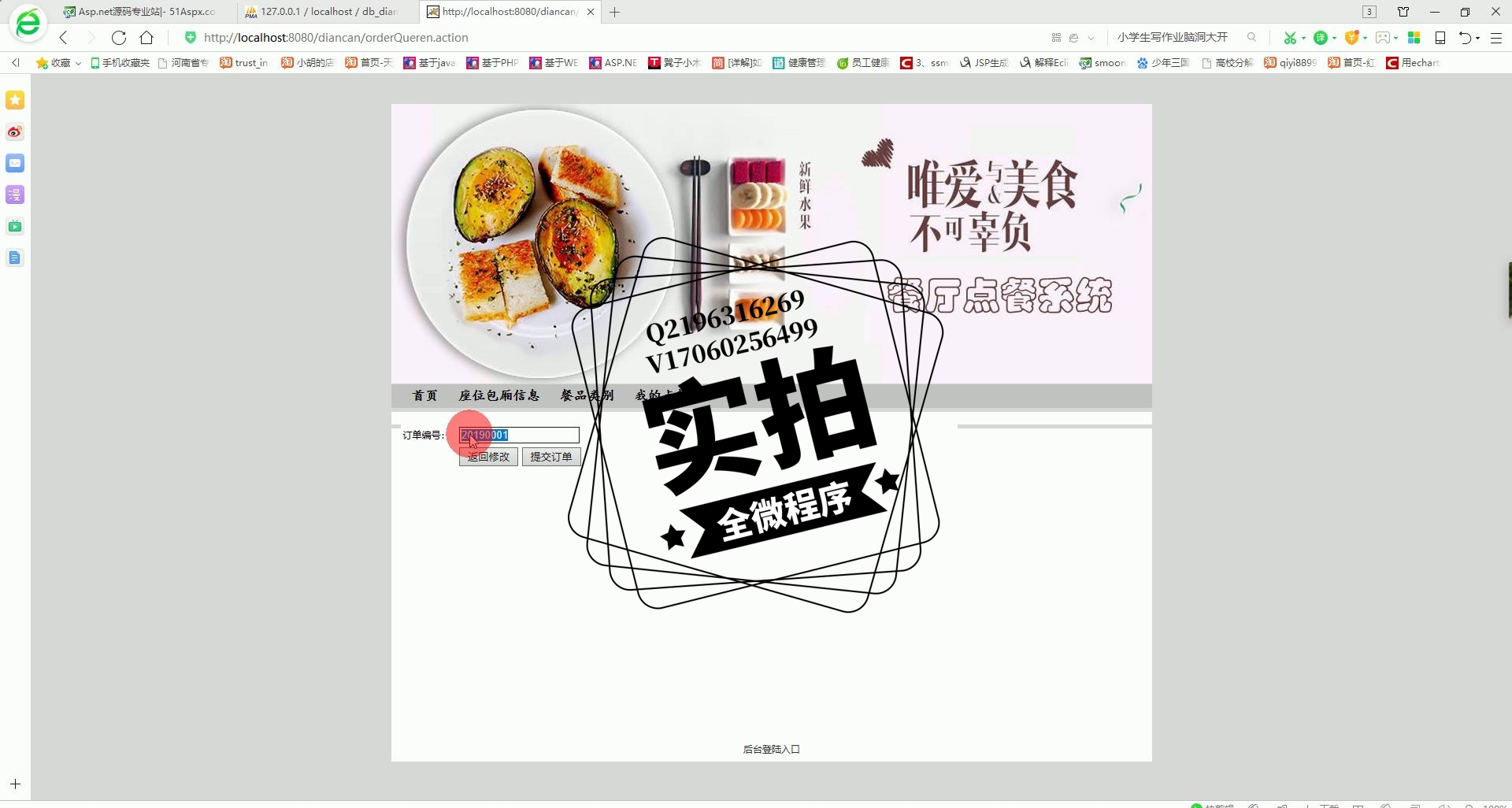Click the mobile phone device icon
This screenshot has height=808, width=1512.
tap(1440, 37)
